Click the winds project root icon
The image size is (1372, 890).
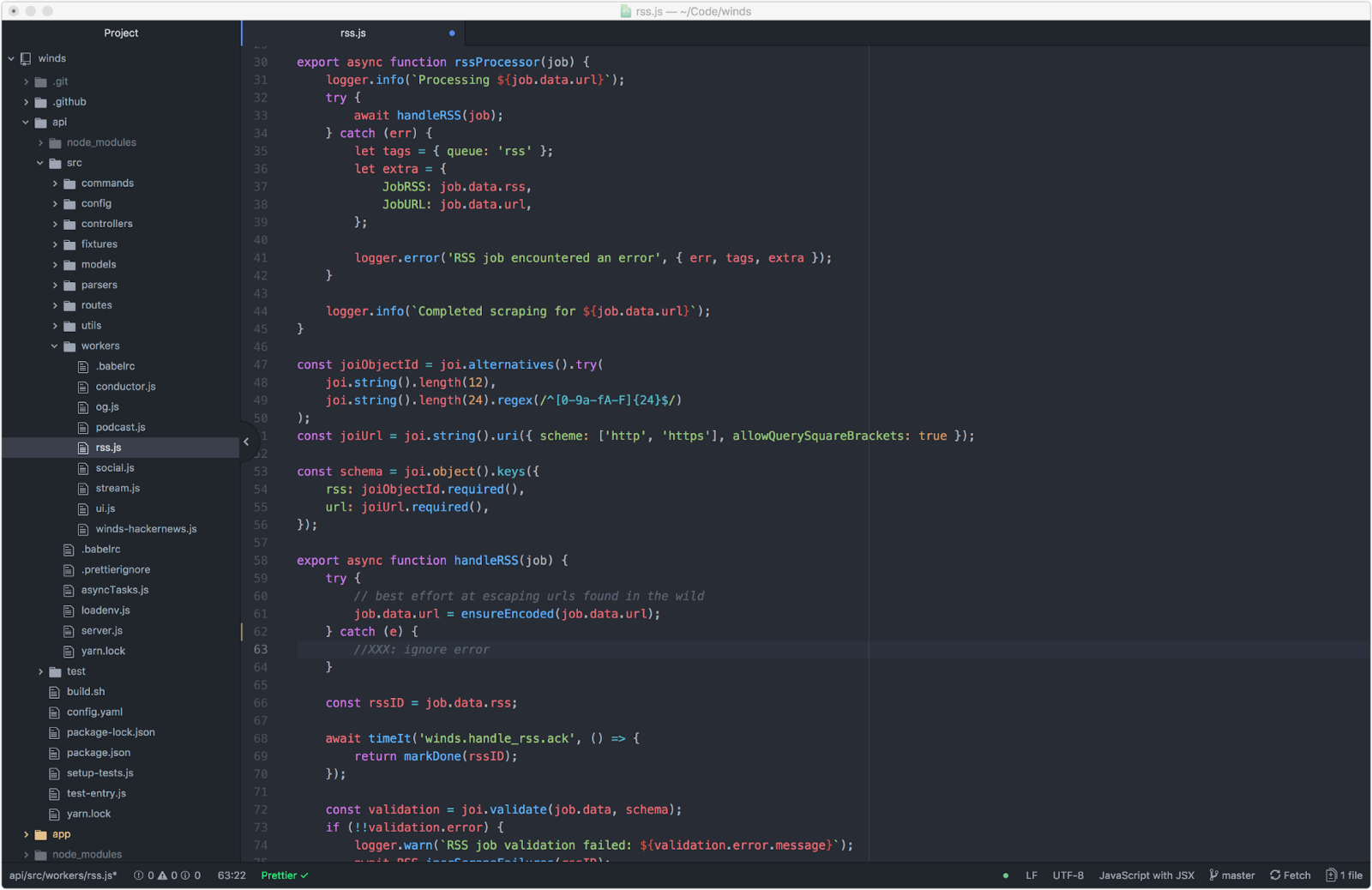coord(26,58)
